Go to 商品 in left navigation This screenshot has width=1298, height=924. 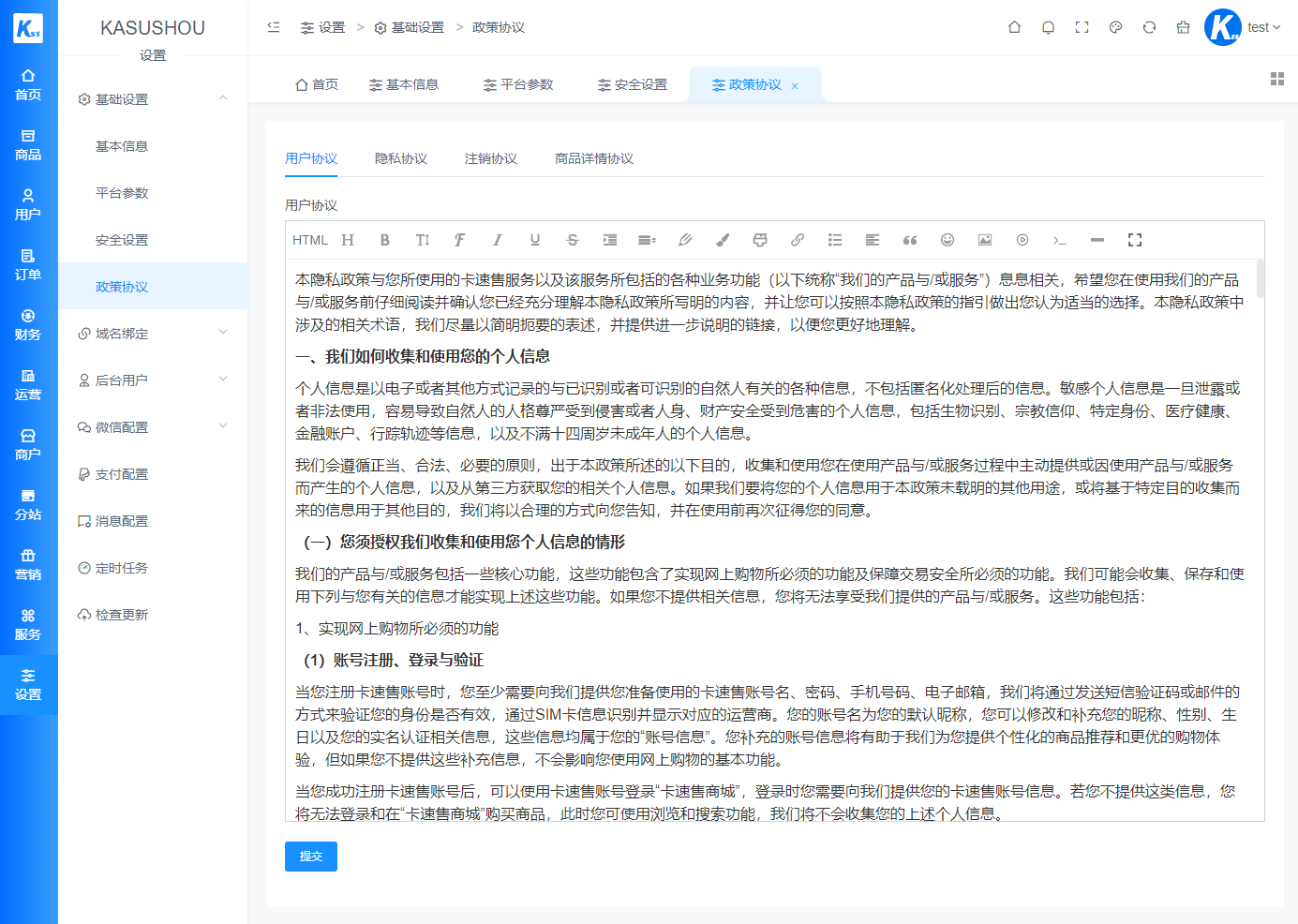[28, 145]
